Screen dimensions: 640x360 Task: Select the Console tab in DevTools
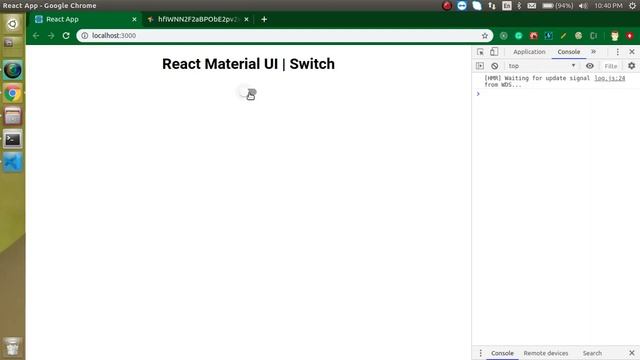click(569, 52)
